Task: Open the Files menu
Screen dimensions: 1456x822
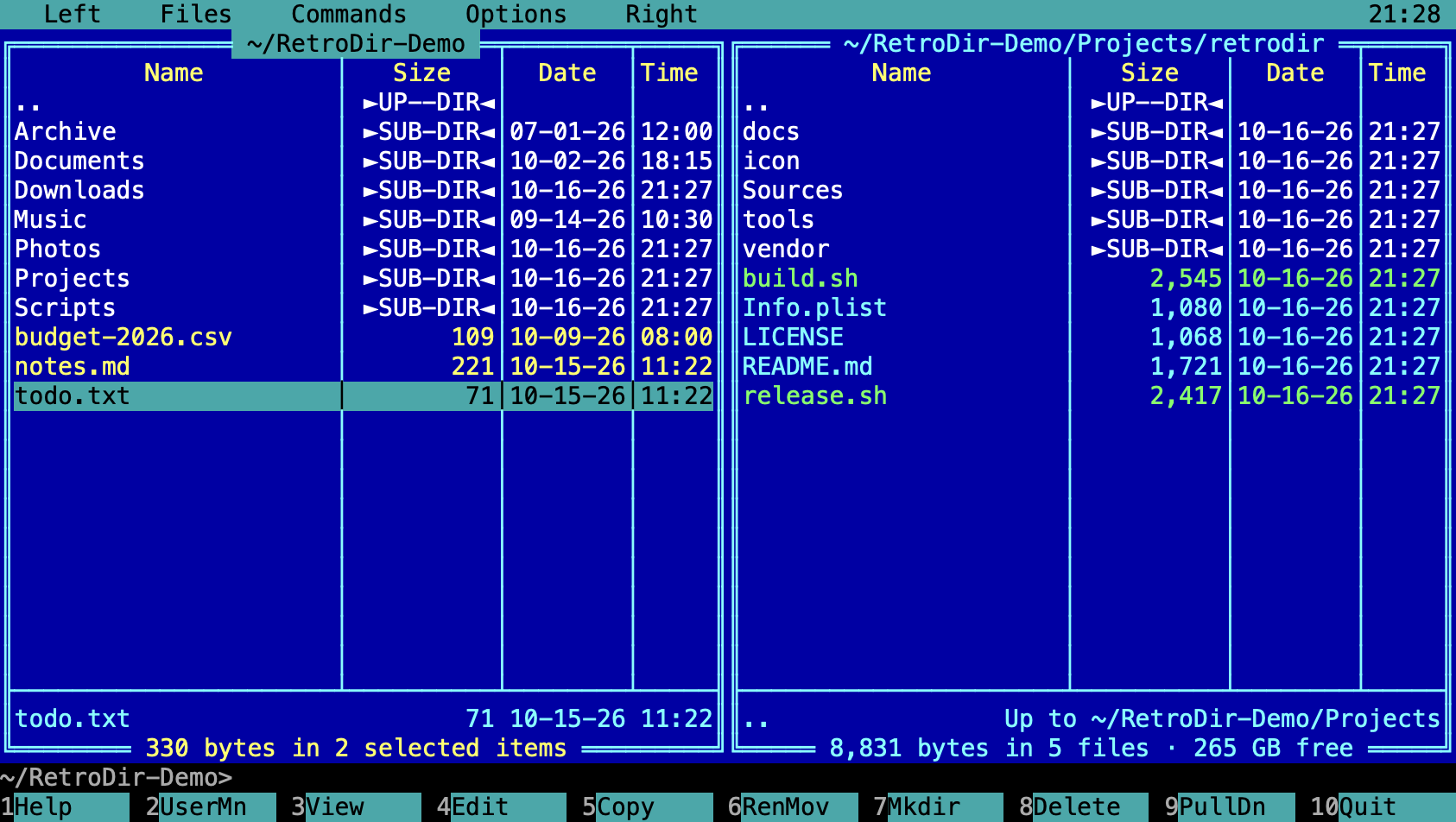Action: (x=196, y=14)
